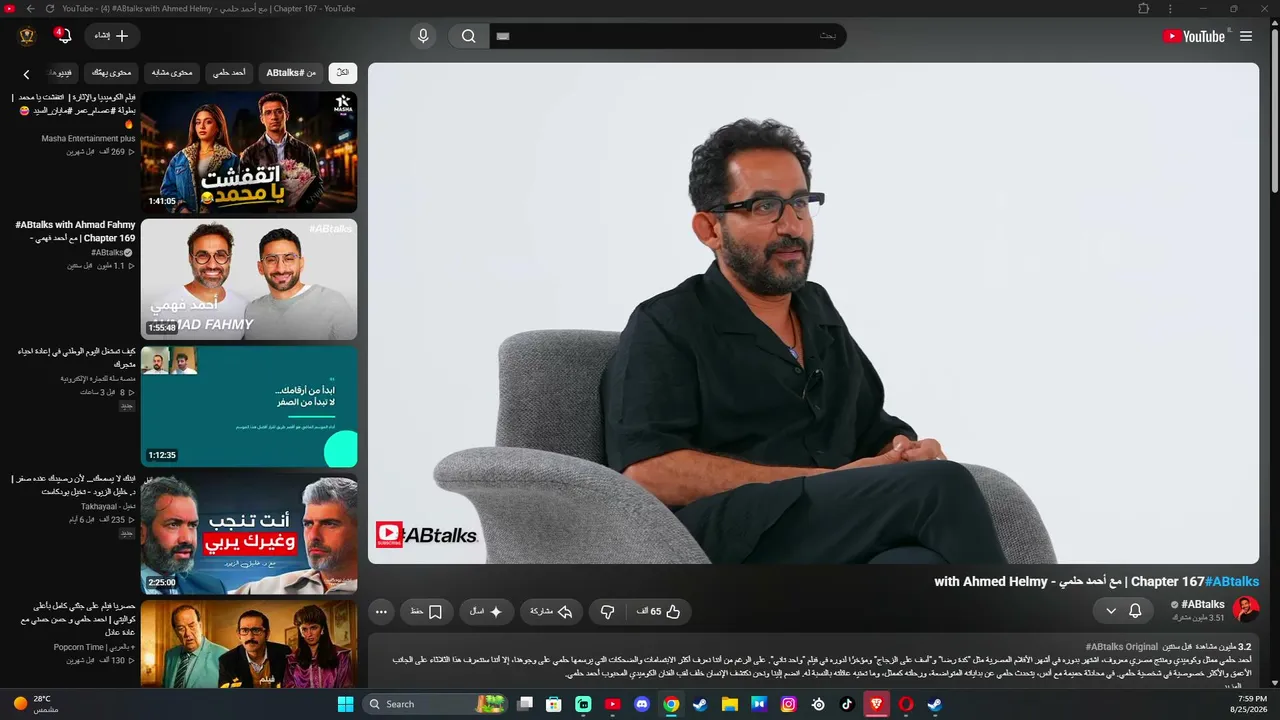
Task: Open the #ABtalks channel name link
Action: (1203, 604)
